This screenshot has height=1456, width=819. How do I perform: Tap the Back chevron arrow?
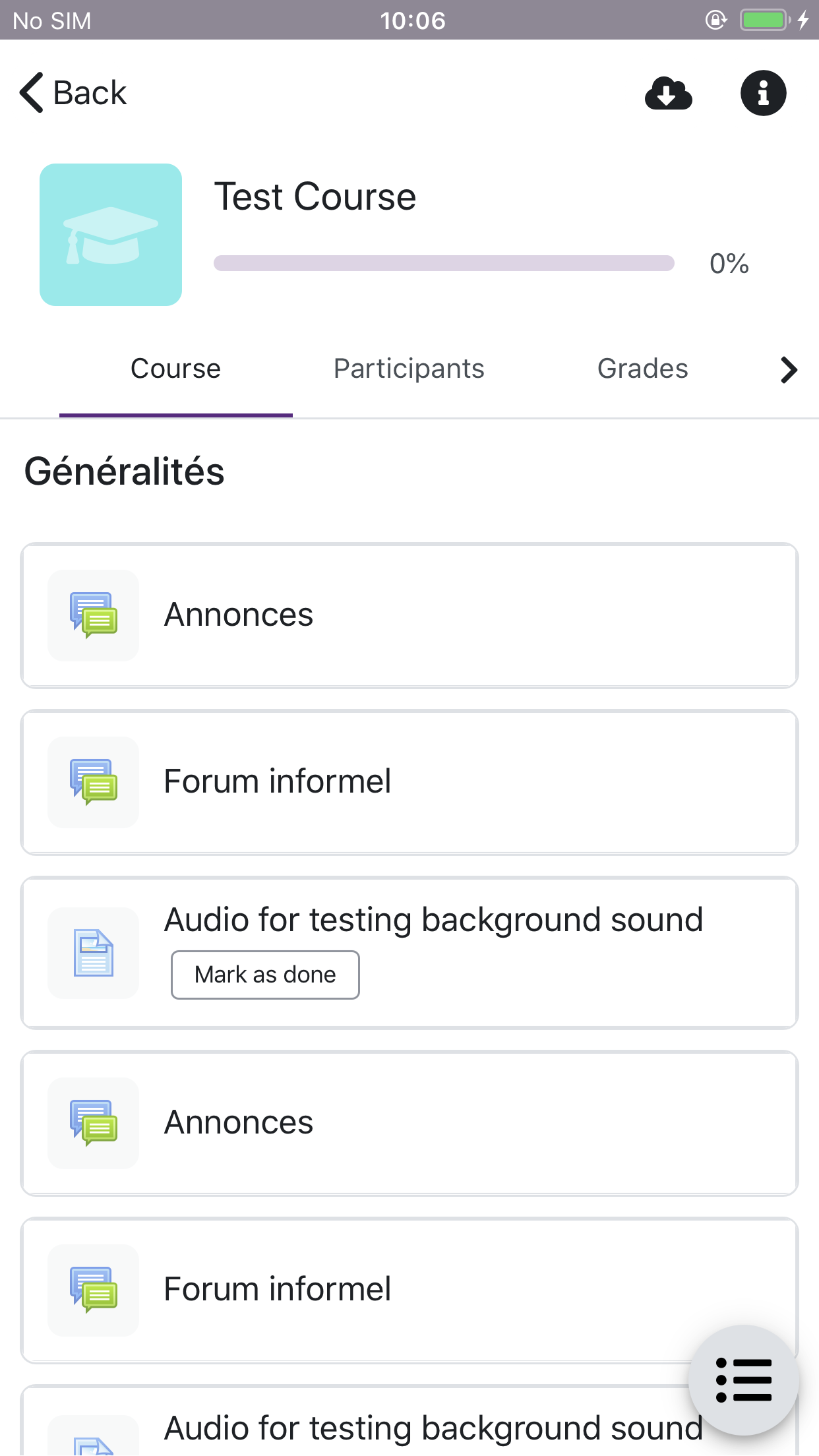32,92
